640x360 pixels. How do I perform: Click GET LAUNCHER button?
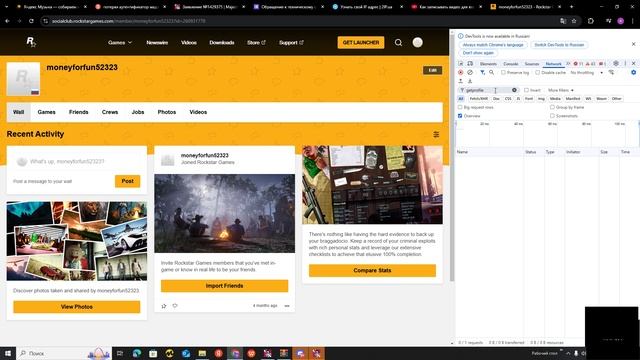click(361, 42)
